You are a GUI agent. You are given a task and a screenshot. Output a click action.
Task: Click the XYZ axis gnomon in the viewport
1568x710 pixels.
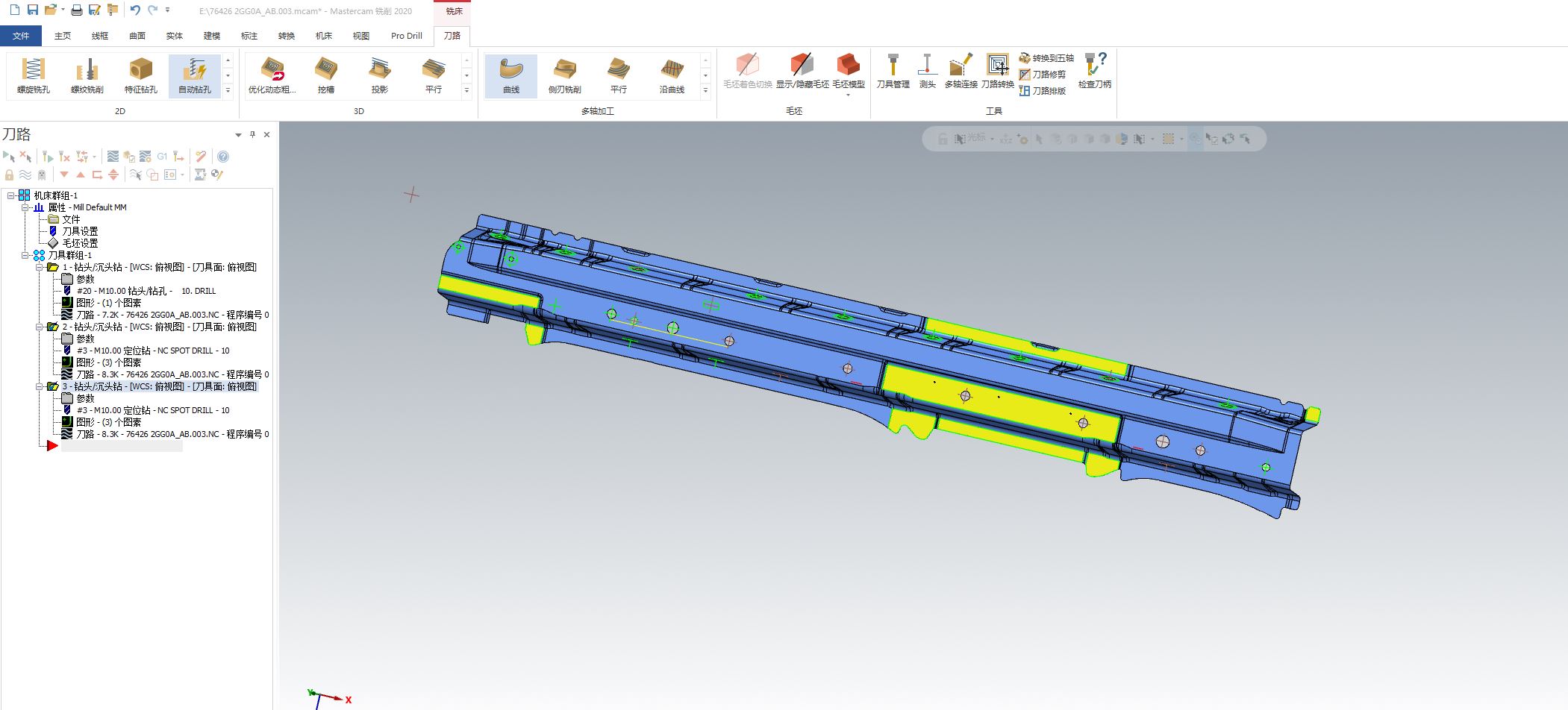coord(328,698)
